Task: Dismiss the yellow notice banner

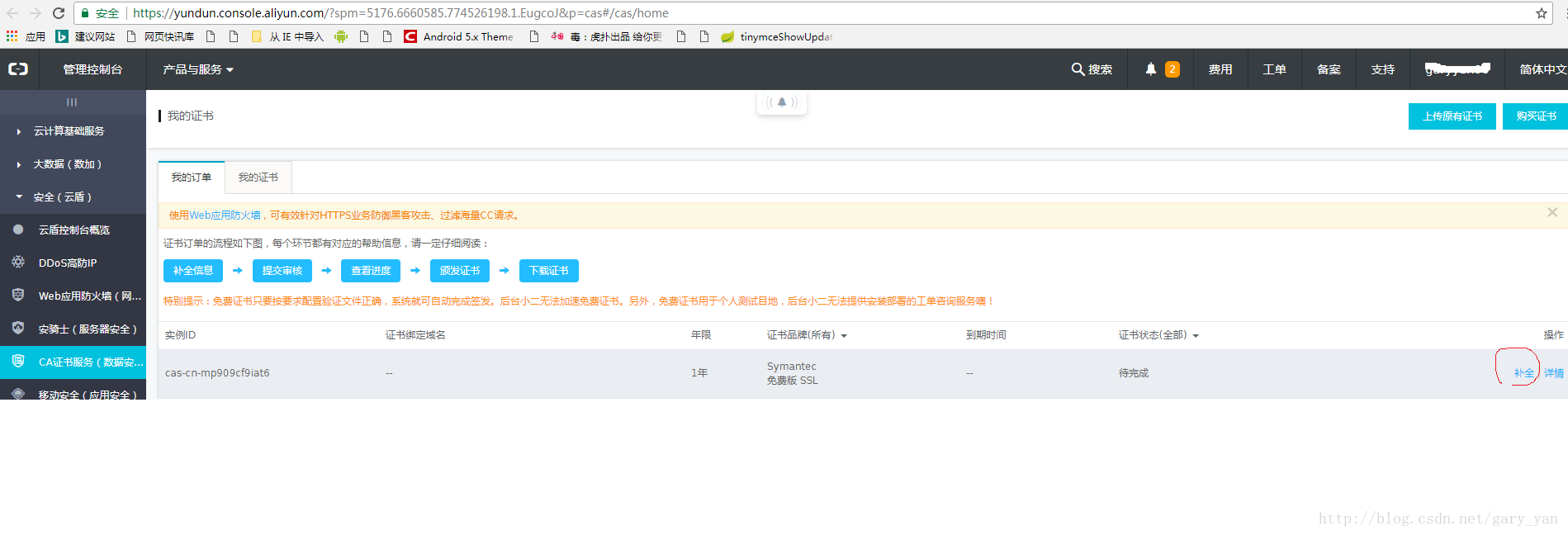Action: pyautogui.click(x=1552, y=212)
